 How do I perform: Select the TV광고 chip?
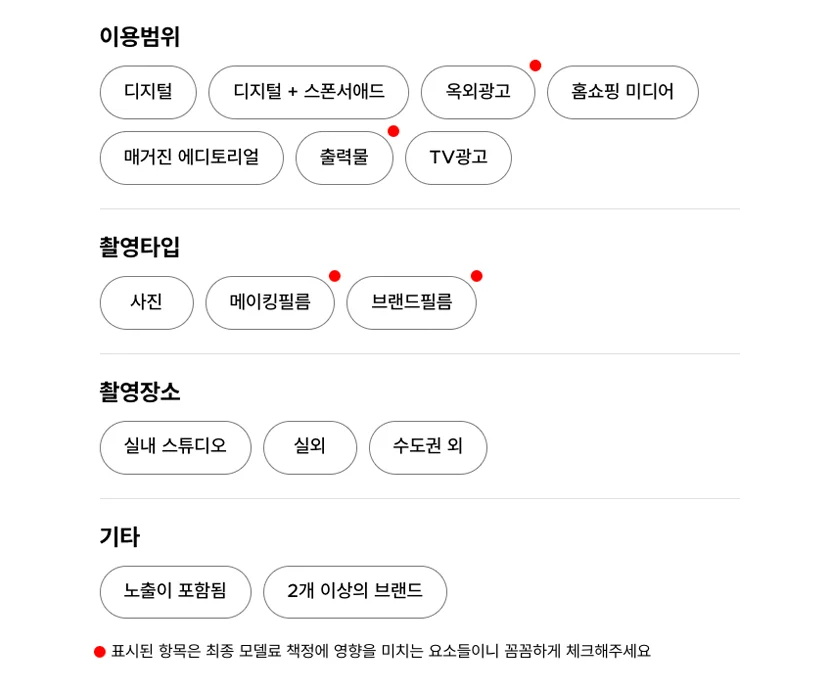tap(458, 158)
